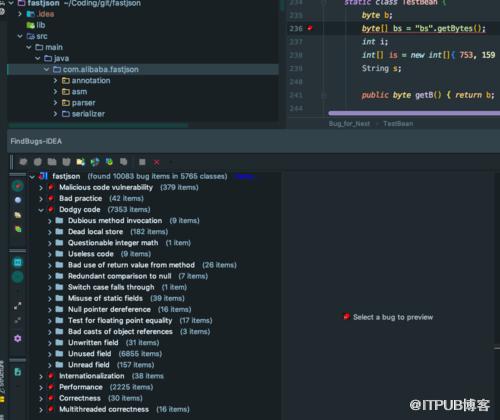Click lib folder icon in project tree

(x=30, y=25)
